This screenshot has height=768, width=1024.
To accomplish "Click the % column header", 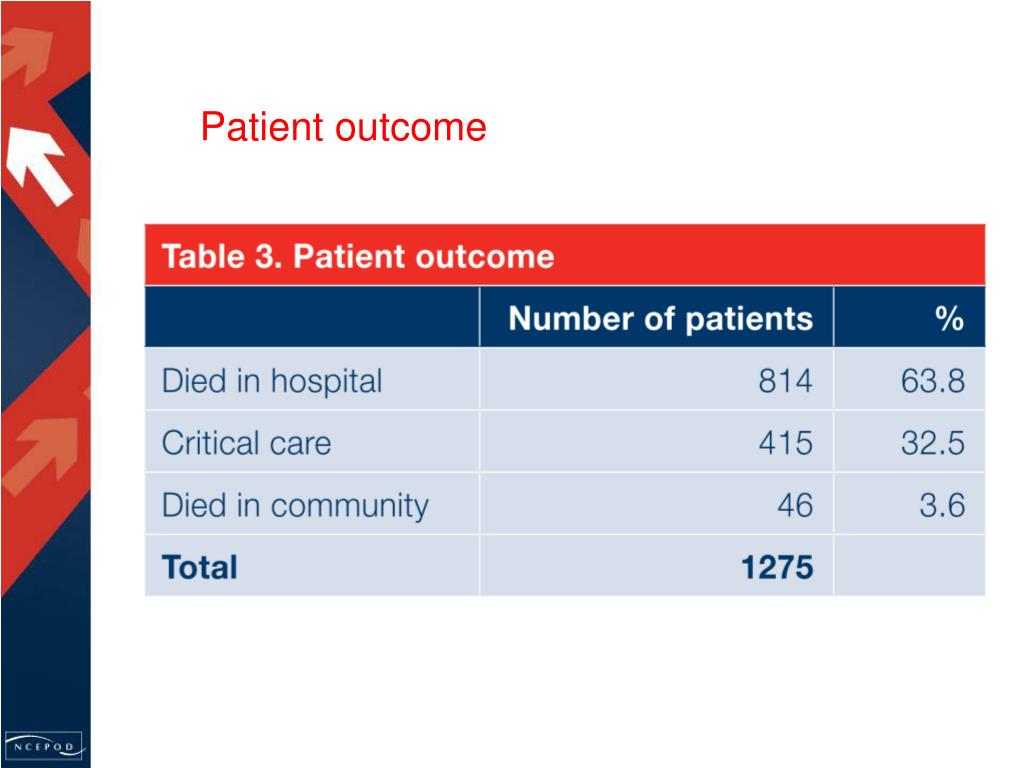I will [949, 319].
